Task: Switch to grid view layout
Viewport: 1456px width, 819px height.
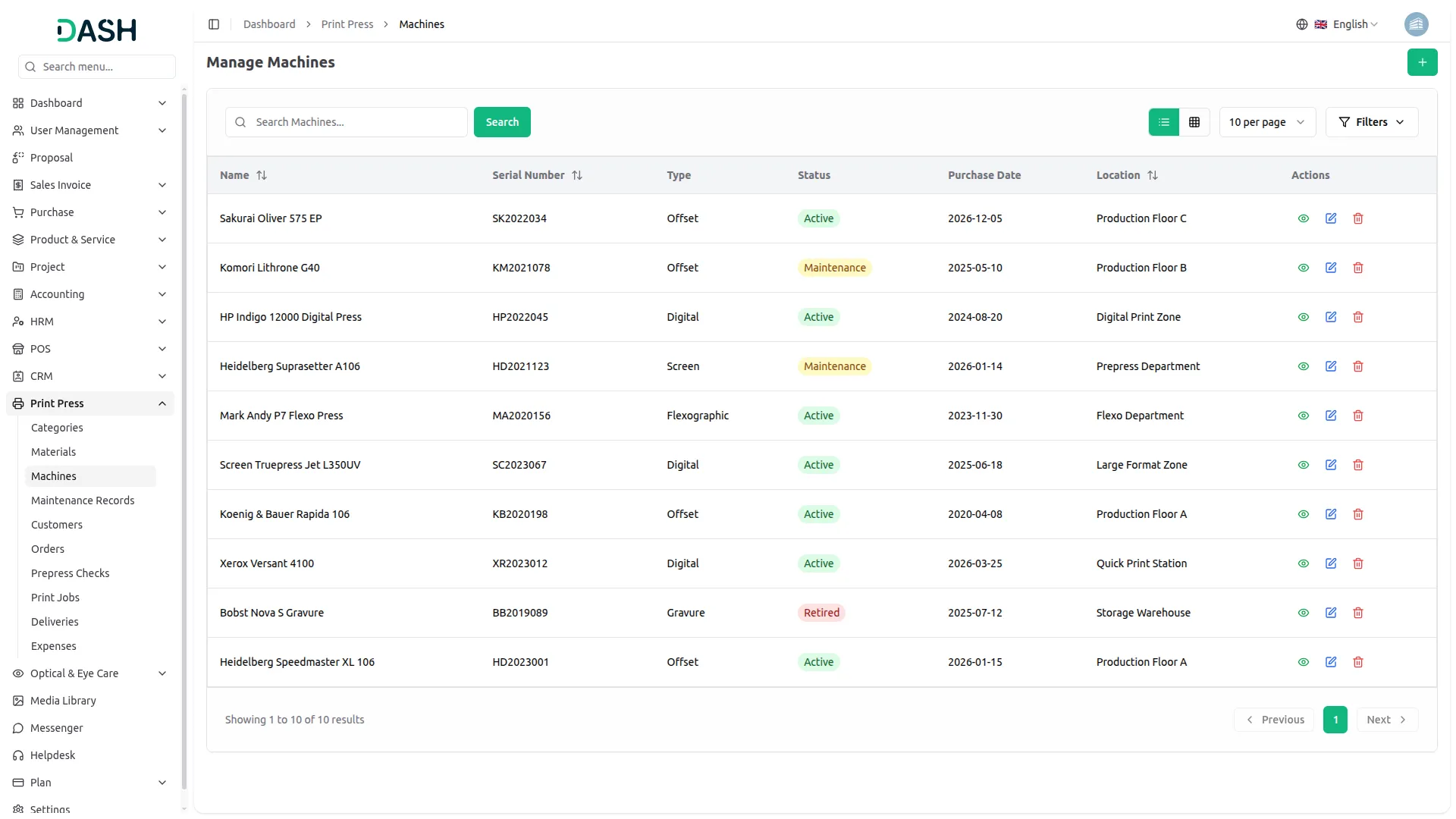Action: pyautogui.click(x=1194, y=122)
